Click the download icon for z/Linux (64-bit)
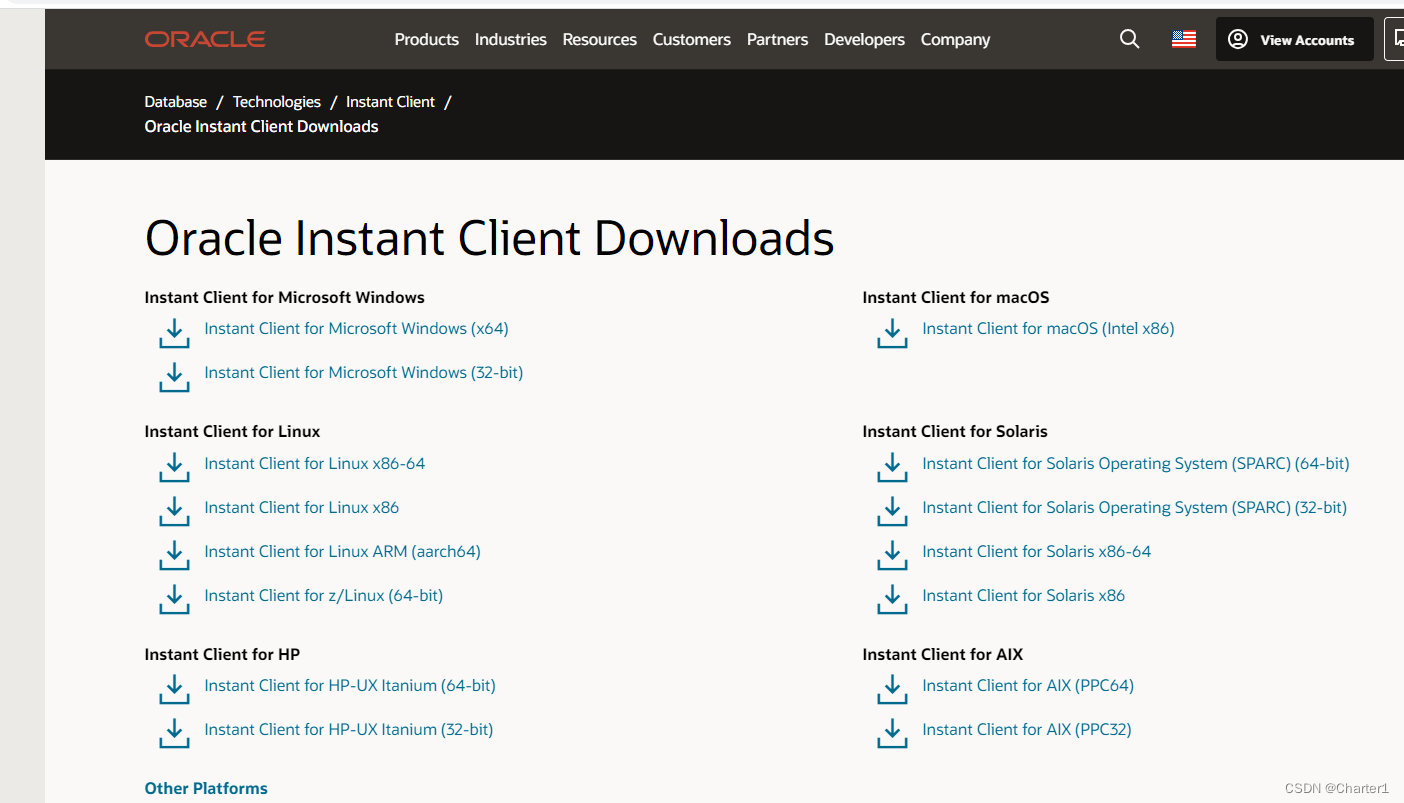The width and height of the screenshot is (1404, 803). 174,600
